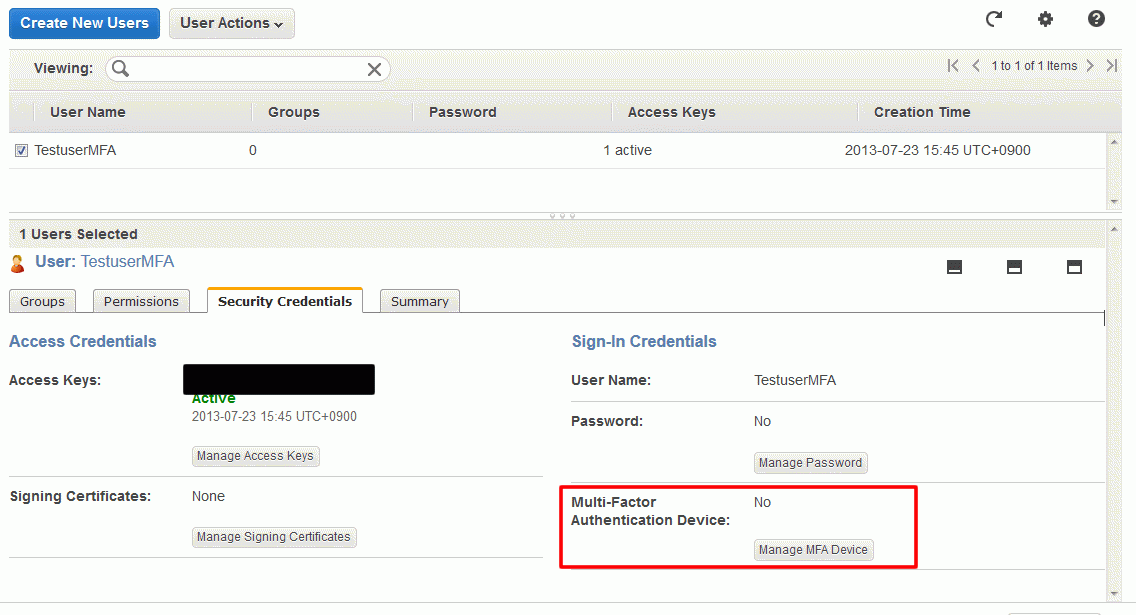Image resolution: width=1136 pixels, height=615 pixels.
Task: Click Create New Users button
Action: point(84,23)
